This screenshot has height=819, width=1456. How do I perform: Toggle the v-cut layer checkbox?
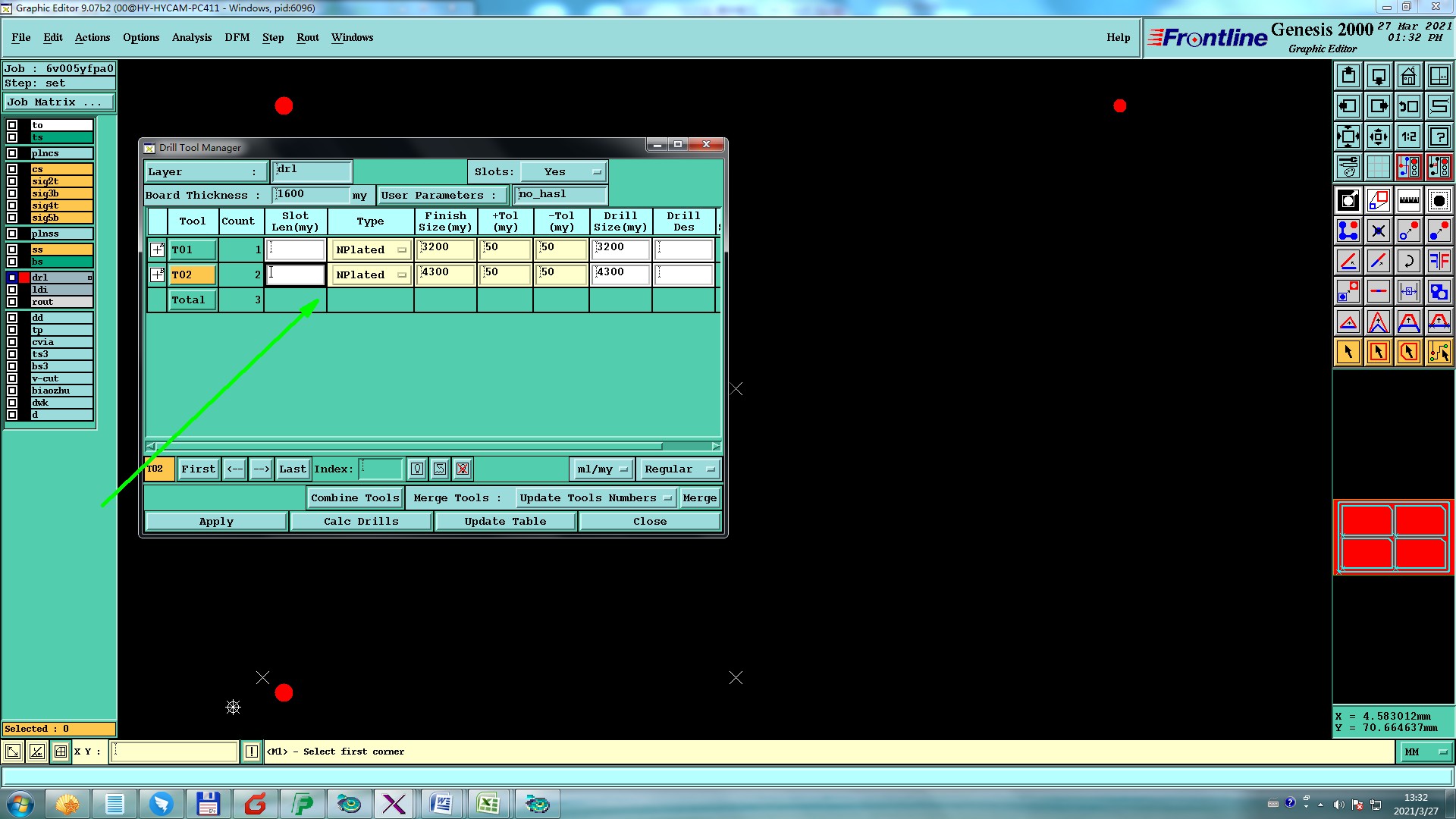pos(12,378)
